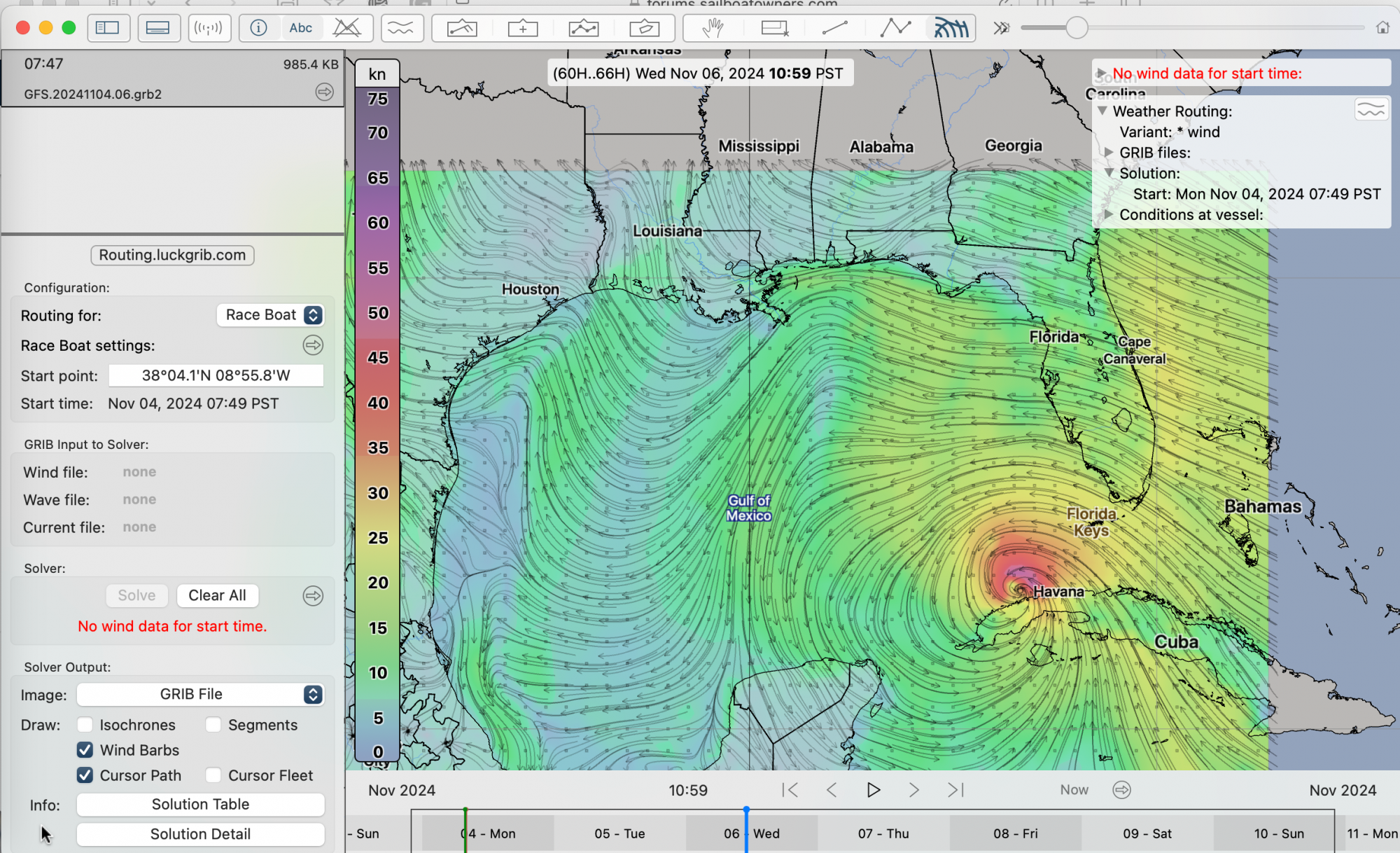Click the broadcast signal toolbar icon
Image resolution: width=1400 pixels, height=853 pixels.
click(x=209, y=28)
